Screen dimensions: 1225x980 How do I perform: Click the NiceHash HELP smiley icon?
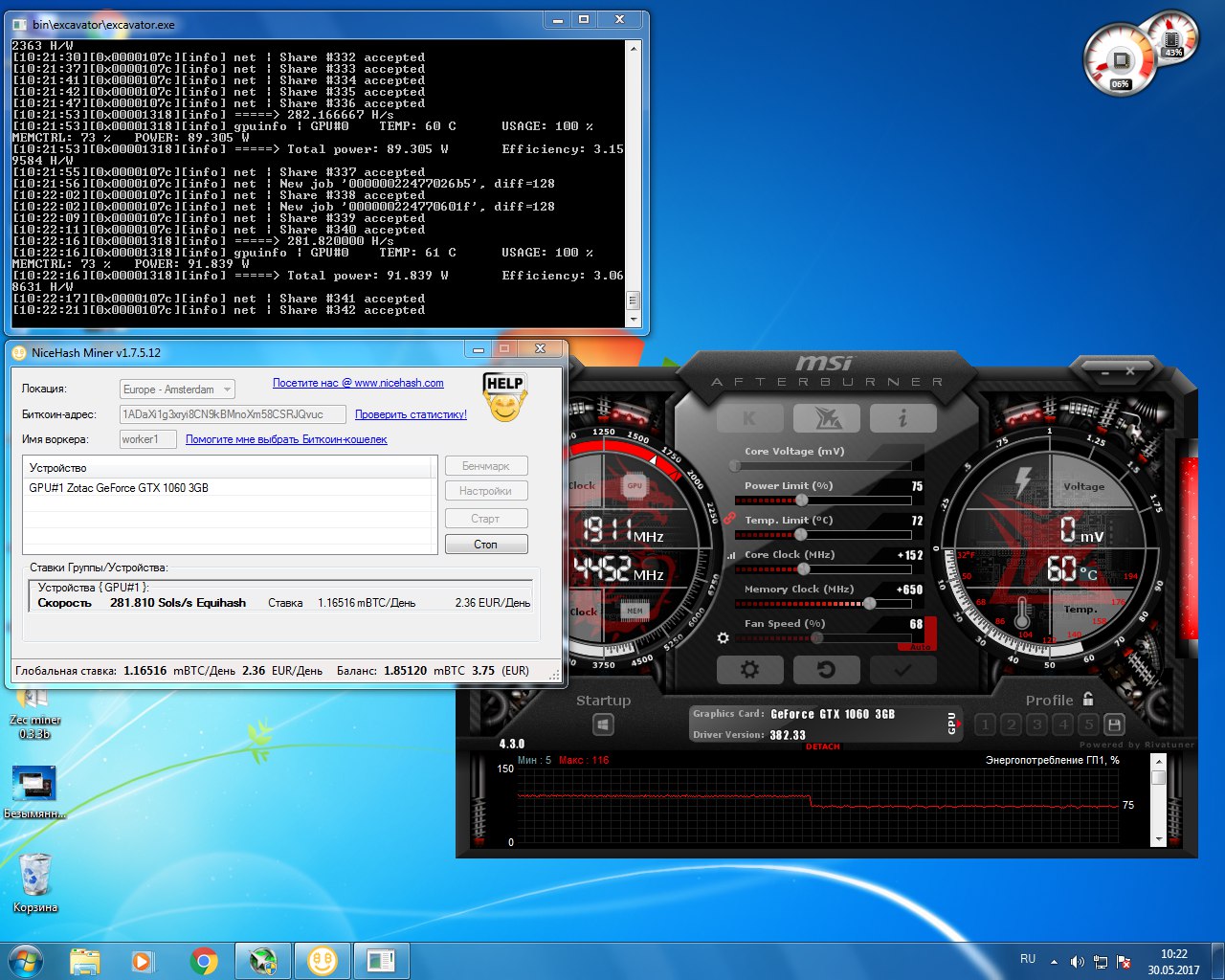point(504,397)
